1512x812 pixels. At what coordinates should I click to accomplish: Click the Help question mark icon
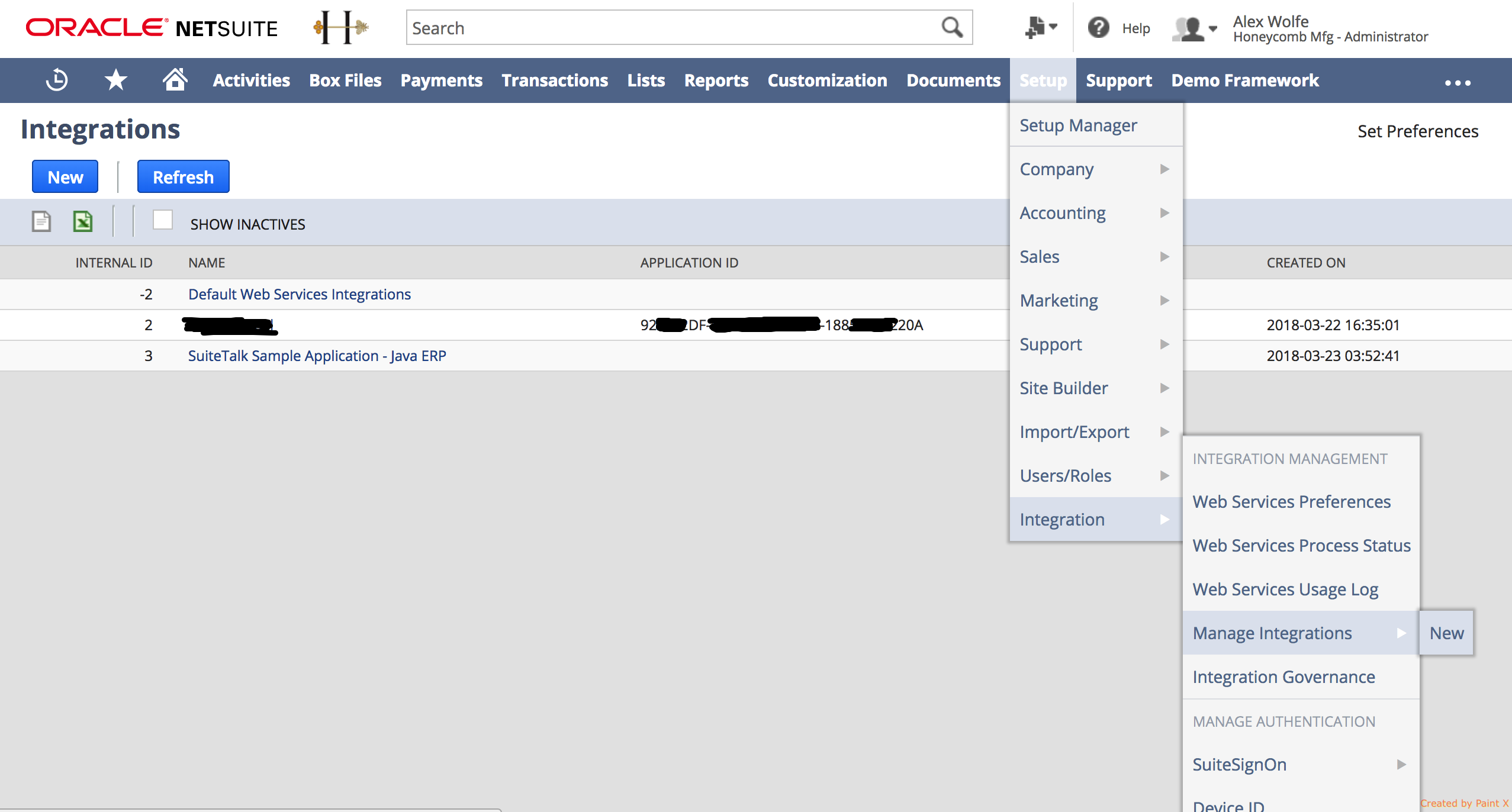[1099, 27]
